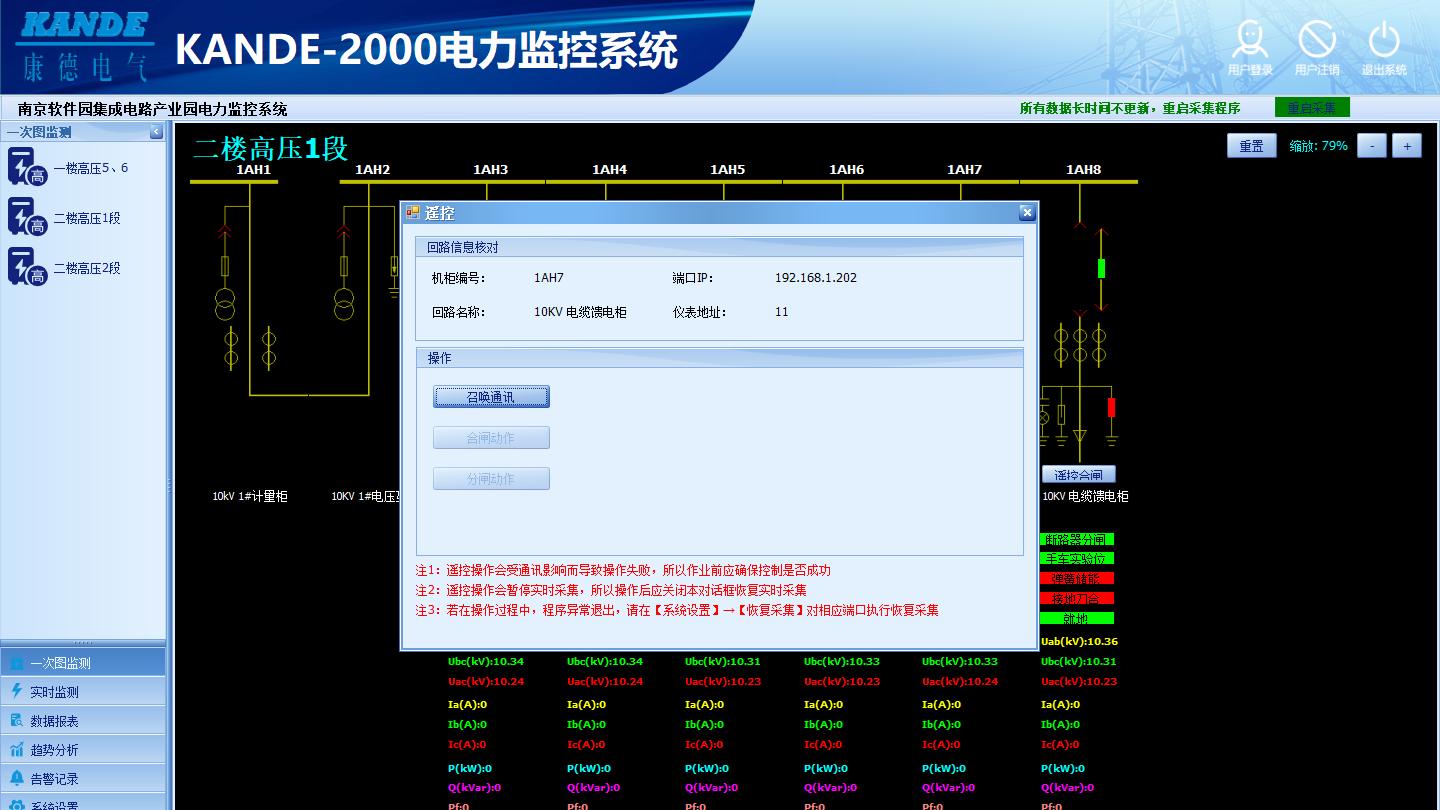This screenshot has height=810, width=1440.
Task: Click the 遥控合闸 button under 1AH8
Action: click(1079, 475)
